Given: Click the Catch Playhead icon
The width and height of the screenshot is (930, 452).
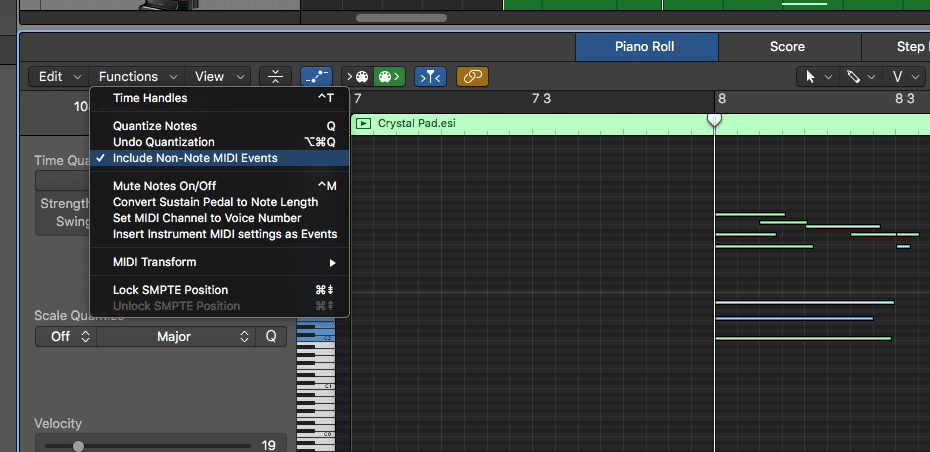Looking at the screenshot, I should [x=430, y=76].
